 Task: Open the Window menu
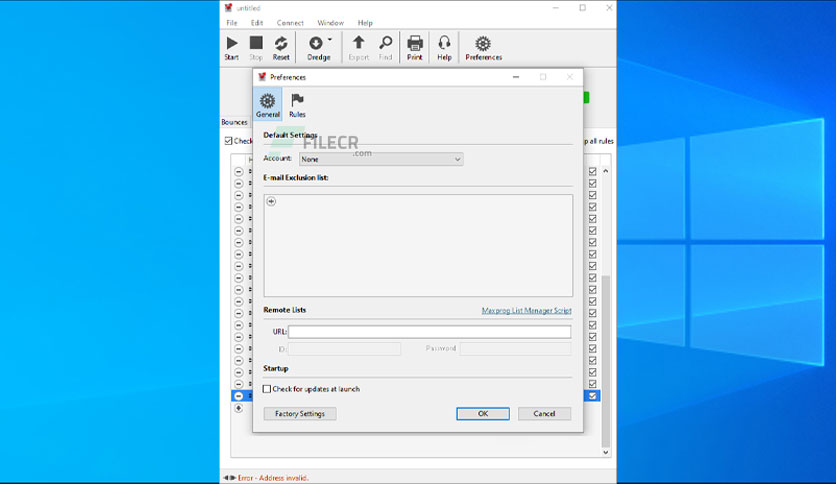tap(331, 23)
